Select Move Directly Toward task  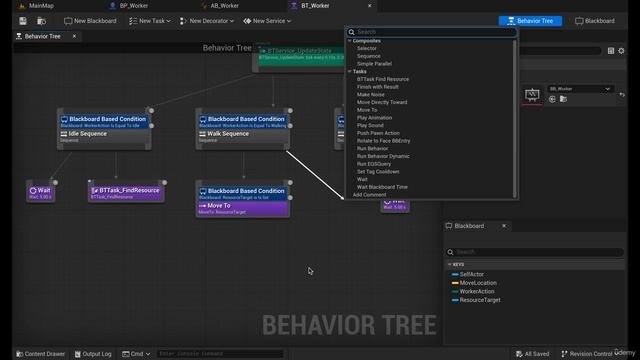click(382, 102)
